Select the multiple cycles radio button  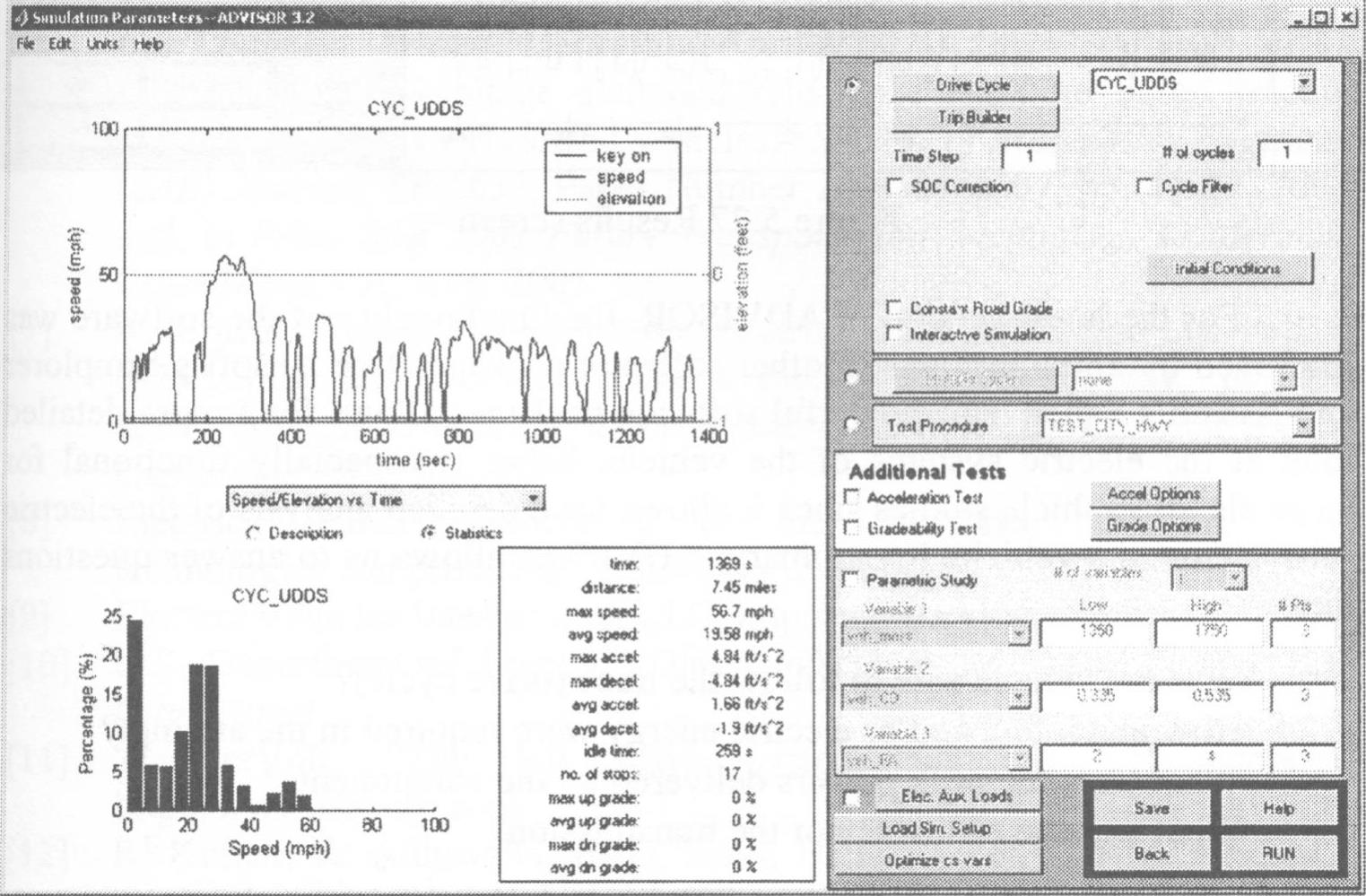pyautogui.click(x=852, y=378)
